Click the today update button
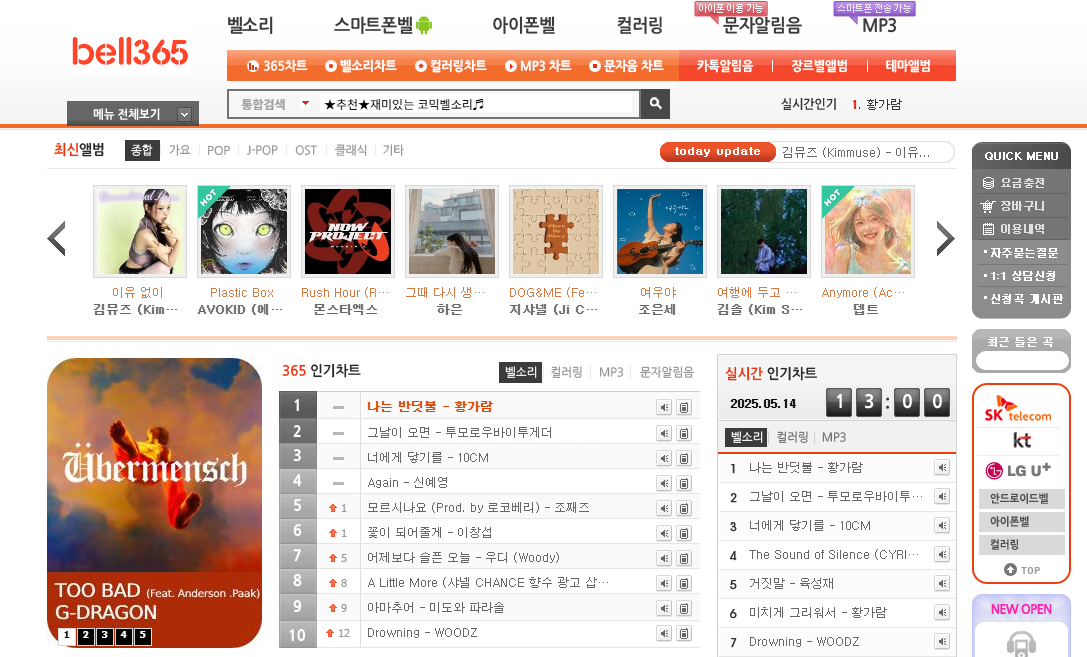Screen dimensions: 1087x657 pos(718,152)
